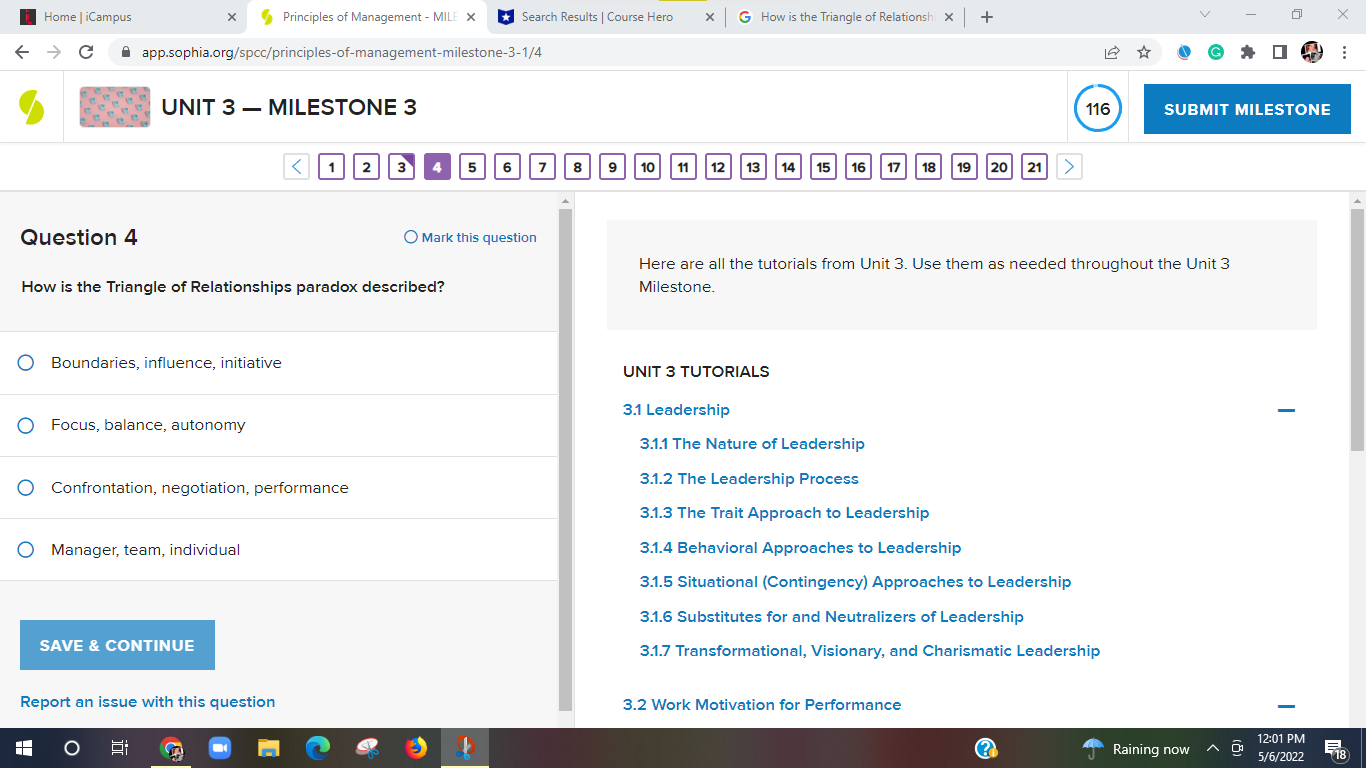Show hidden system tray icons
The width and height of the screenshot is (1366, 768).
pos(1213,749)
